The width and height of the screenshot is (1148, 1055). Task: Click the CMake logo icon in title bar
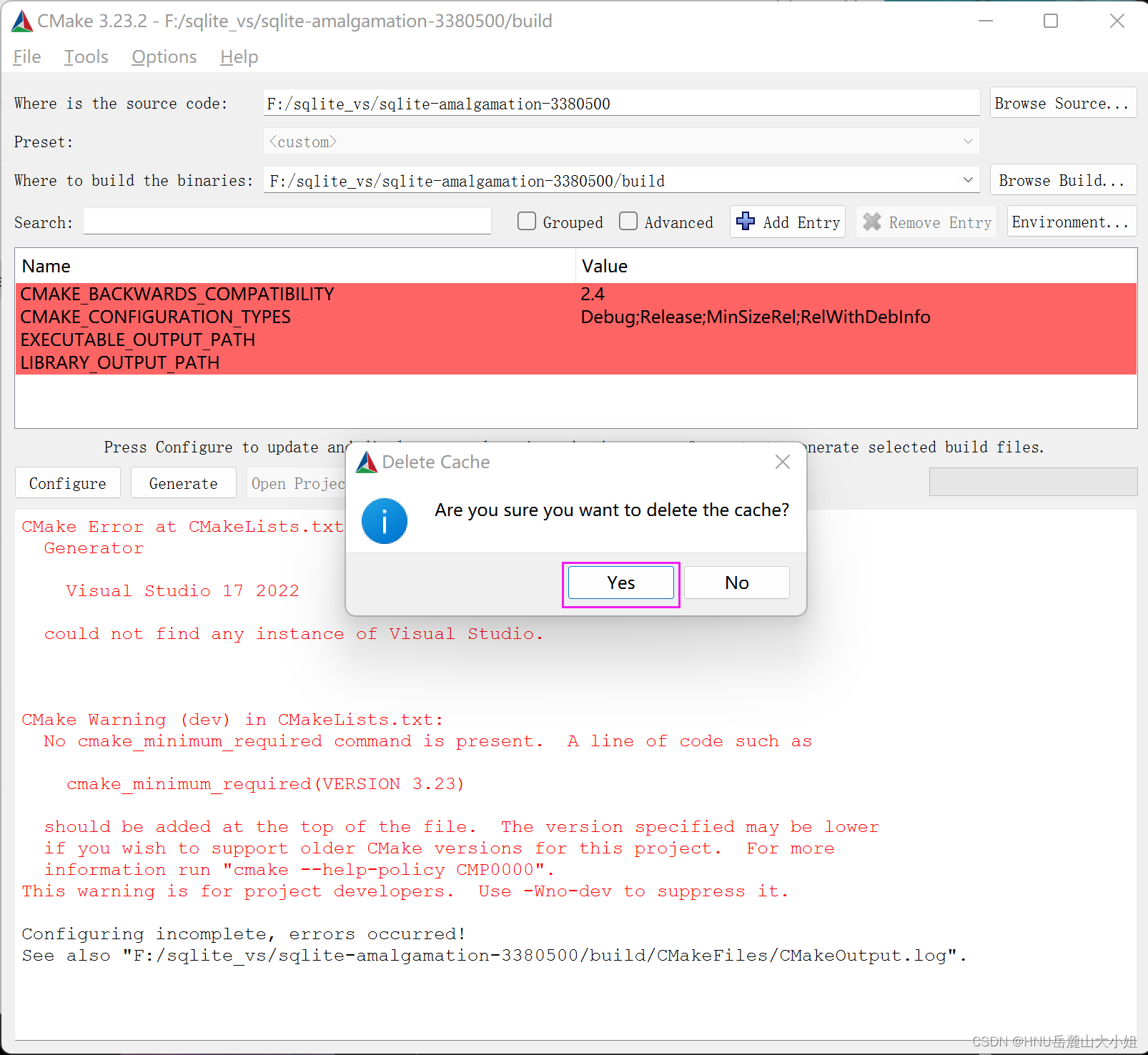click(x=22, y=21)
